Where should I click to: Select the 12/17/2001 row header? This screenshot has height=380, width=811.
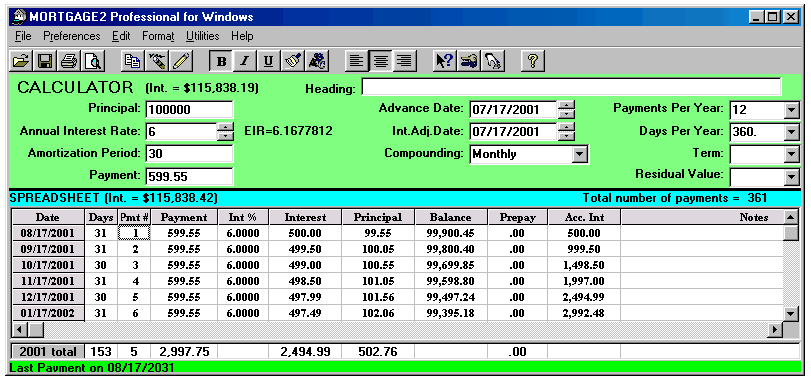pyautogui.click(x=48, y=297)
